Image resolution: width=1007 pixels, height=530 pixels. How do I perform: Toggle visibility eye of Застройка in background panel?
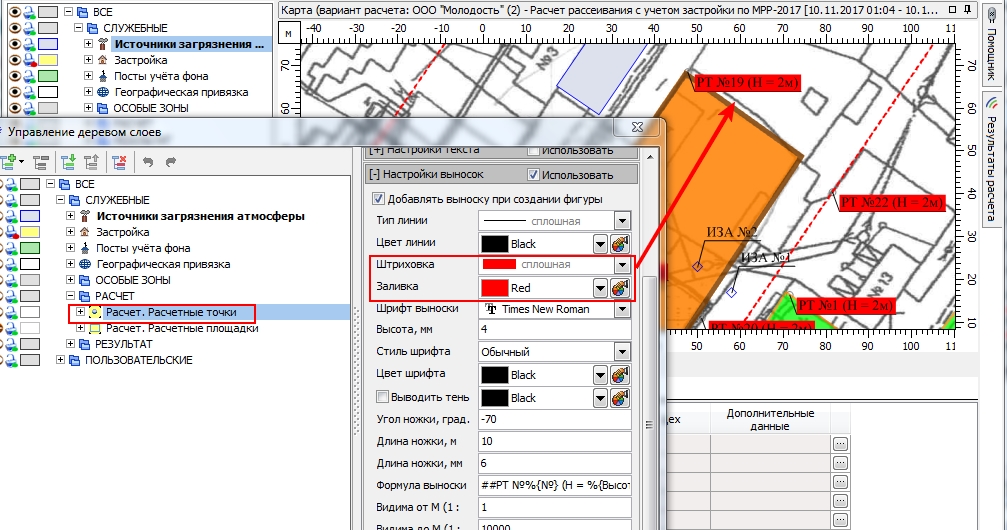click(x=14, y=60)
